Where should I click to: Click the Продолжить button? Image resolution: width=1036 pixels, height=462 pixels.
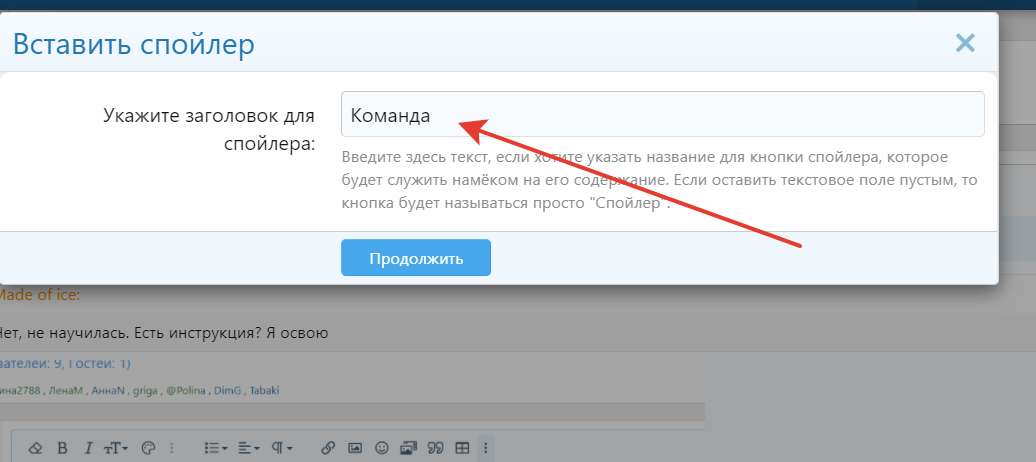click(x=416, y=258)
